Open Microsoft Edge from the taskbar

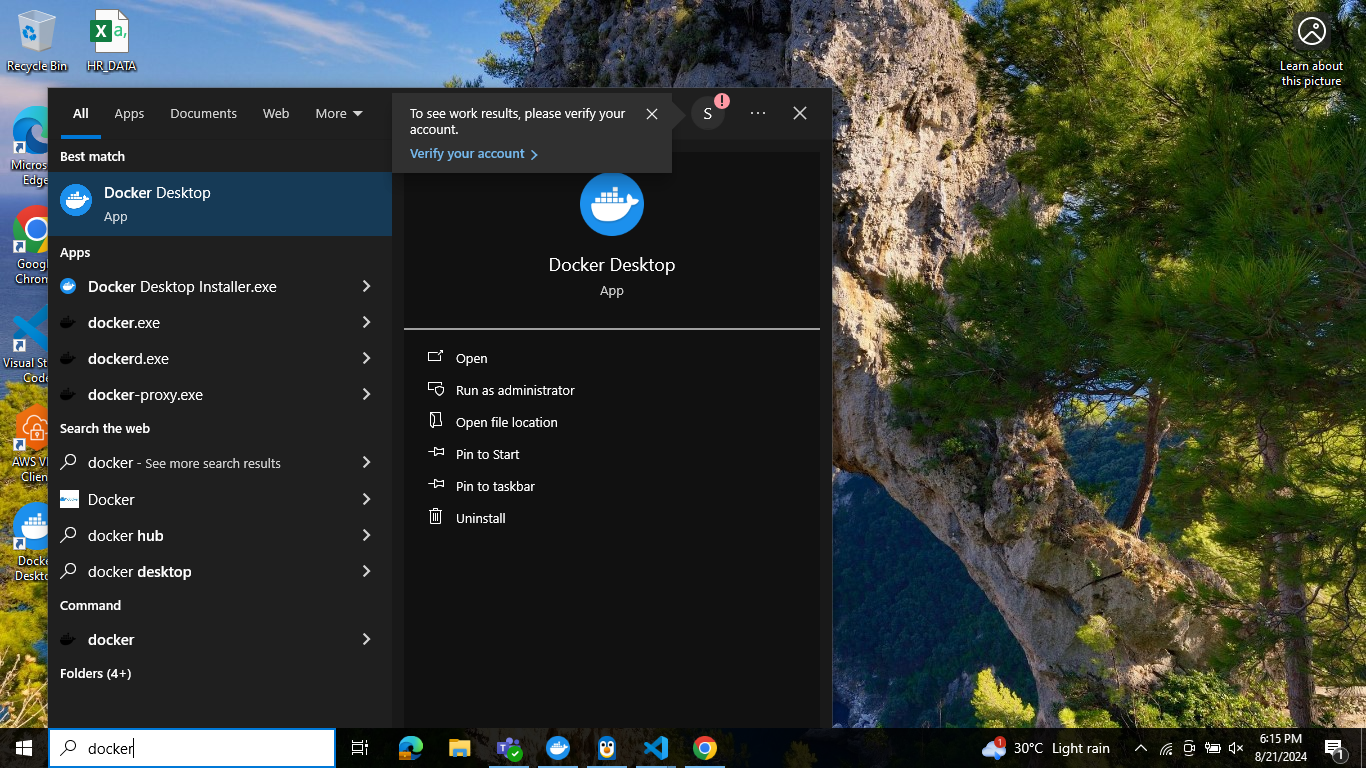tap(410, 748)
